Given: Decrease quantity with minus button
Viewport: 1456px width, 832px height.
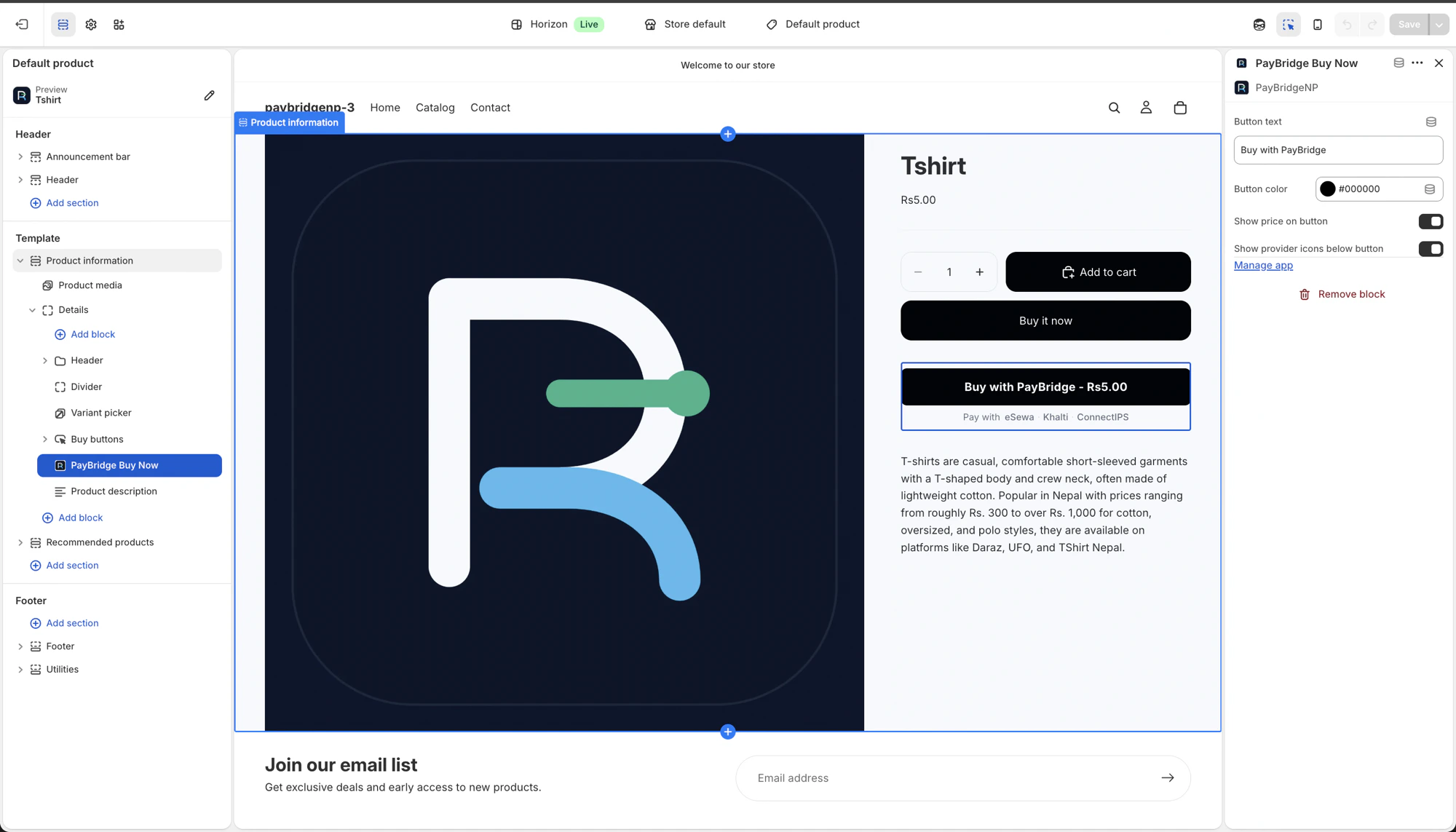Looking at the screenshot, I should (x=918, y=272).
